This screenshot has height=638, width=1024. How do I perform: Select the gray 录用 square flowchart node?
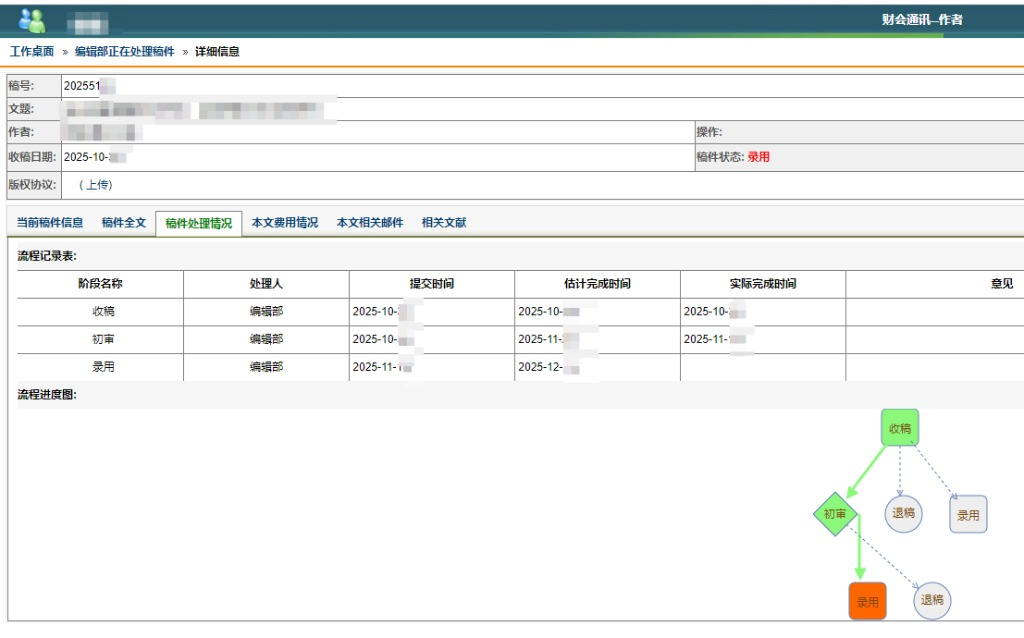coord(967,515)
